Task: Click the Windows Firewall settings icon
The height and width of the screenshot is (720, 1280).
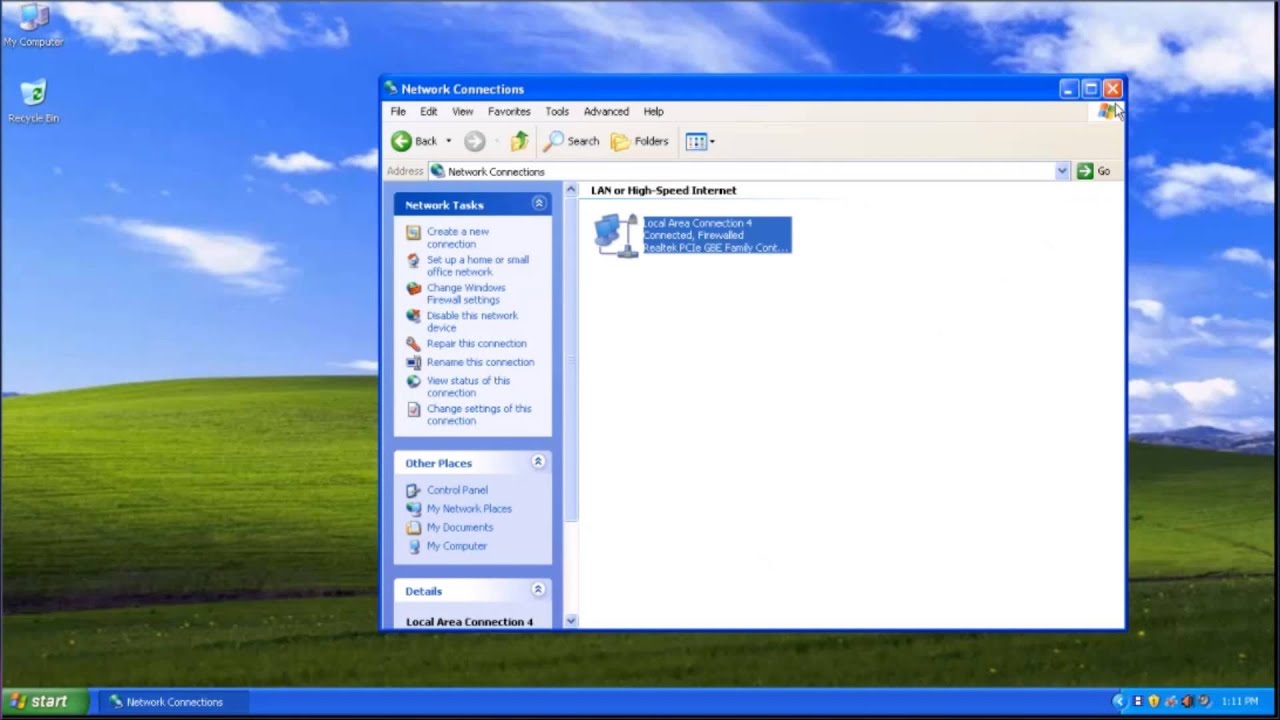Action: pyautogui.click(x=413, y=288)
